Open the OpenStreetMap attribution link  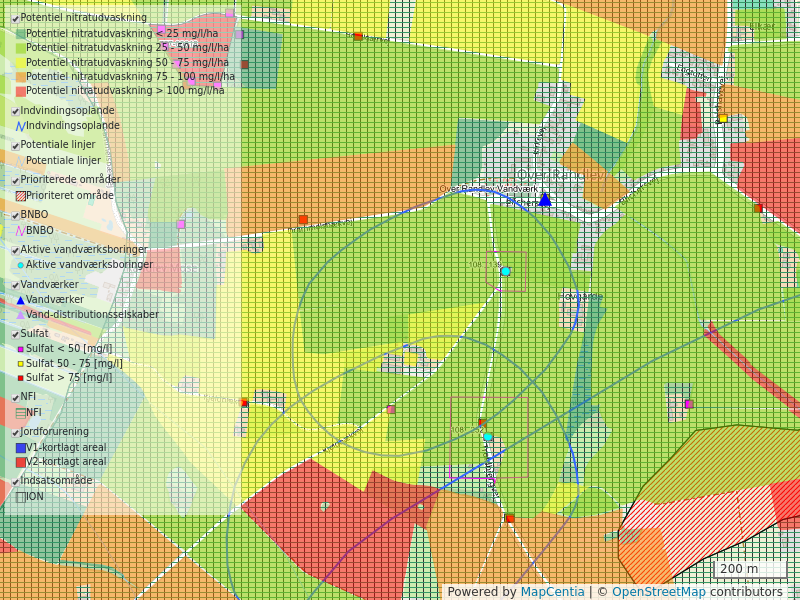point(658,592)
